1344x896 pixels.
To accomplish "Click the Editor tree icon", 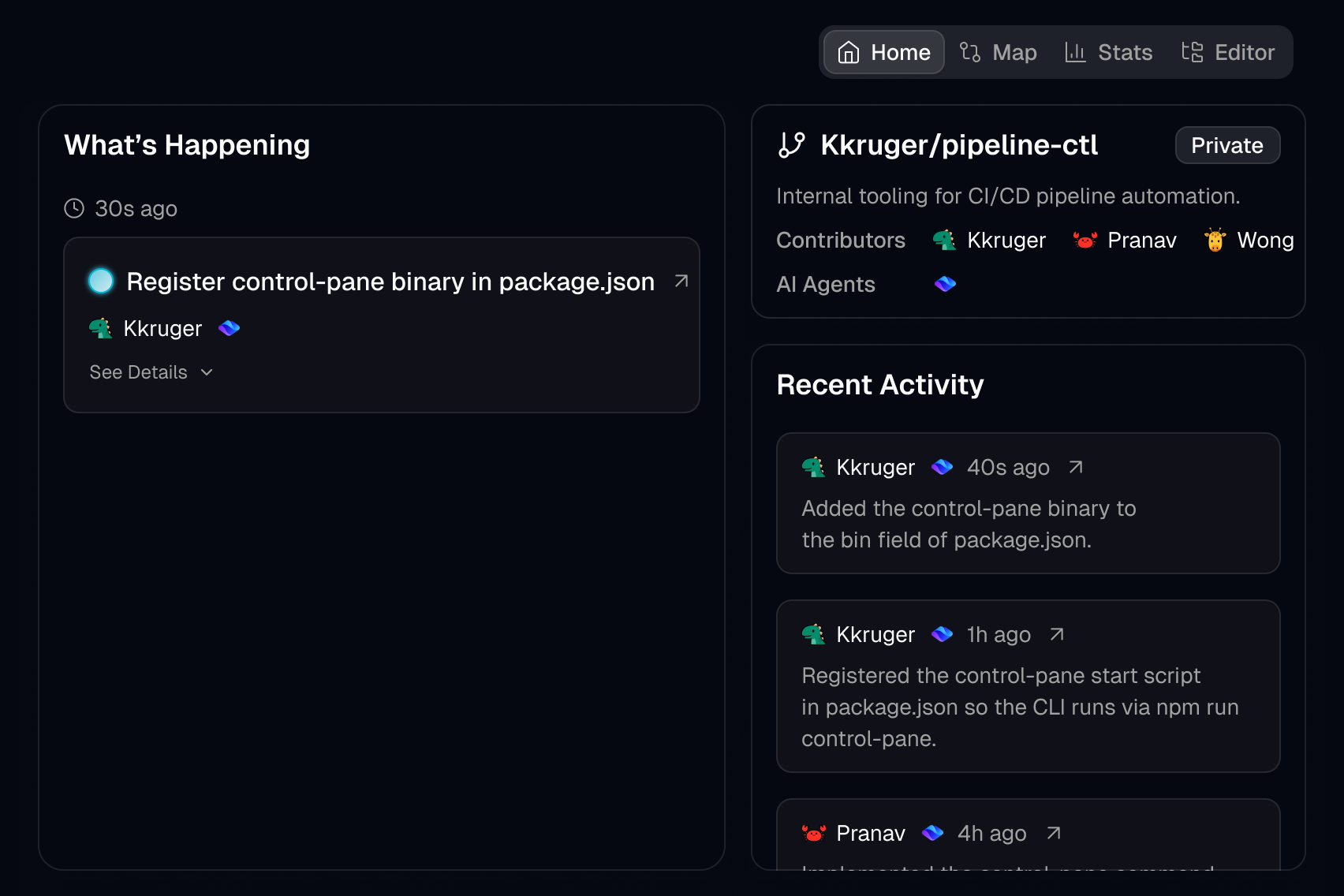I will point(1192,52).
